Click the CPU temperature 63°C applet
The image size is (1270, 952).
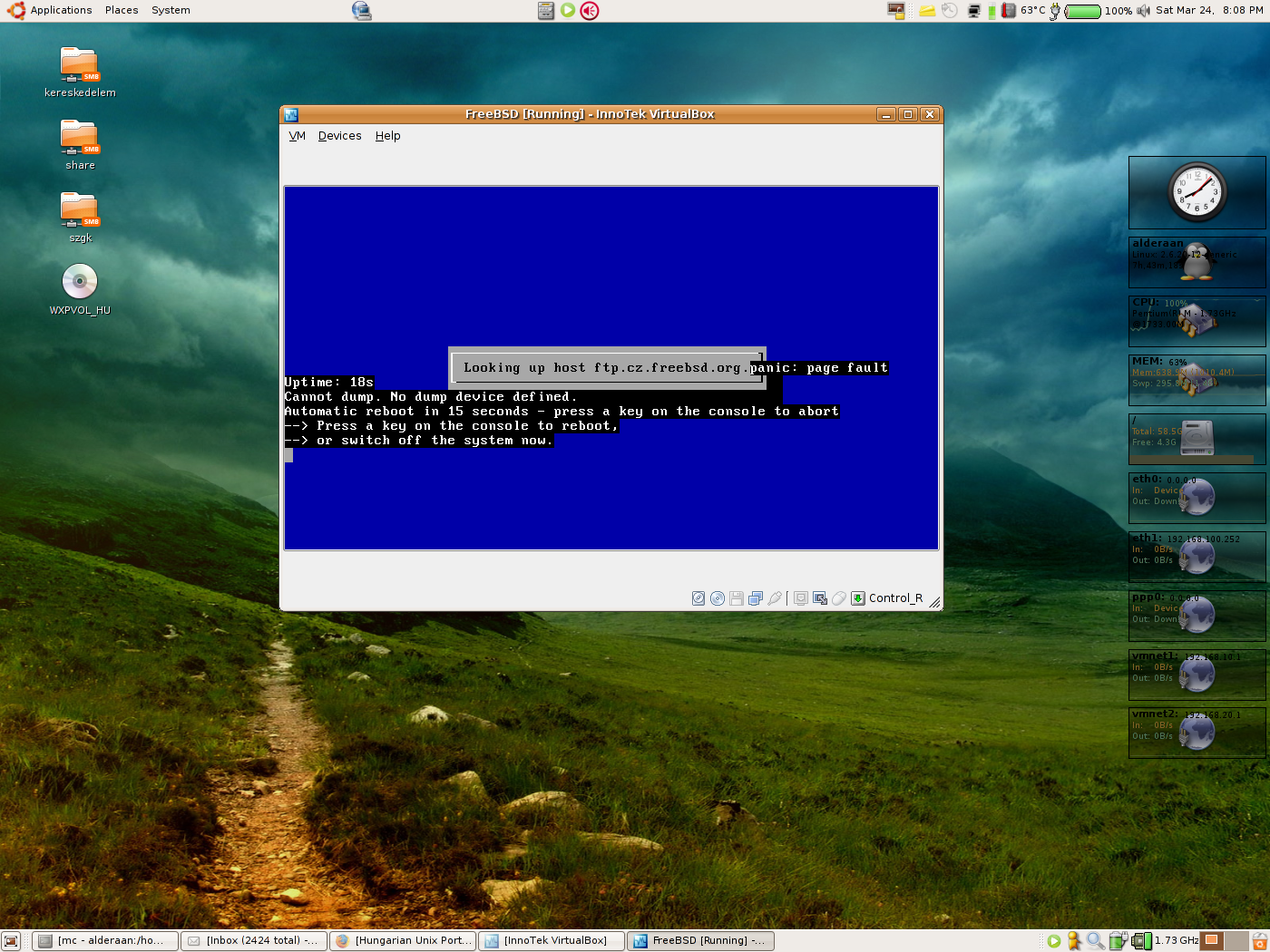tap(1023, 11)
